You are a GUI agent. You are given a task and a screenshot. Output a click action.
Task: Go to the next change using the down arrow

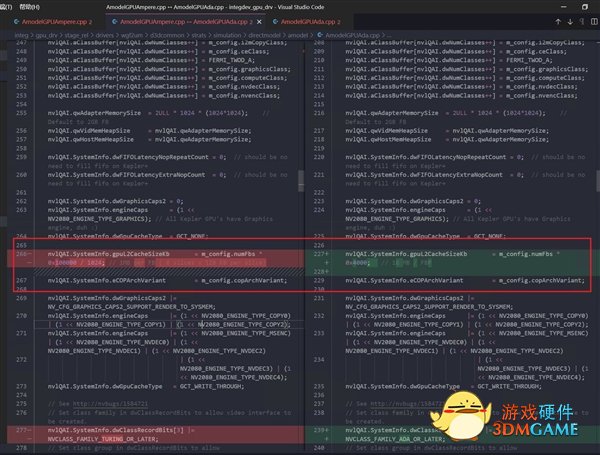point(570,22)
